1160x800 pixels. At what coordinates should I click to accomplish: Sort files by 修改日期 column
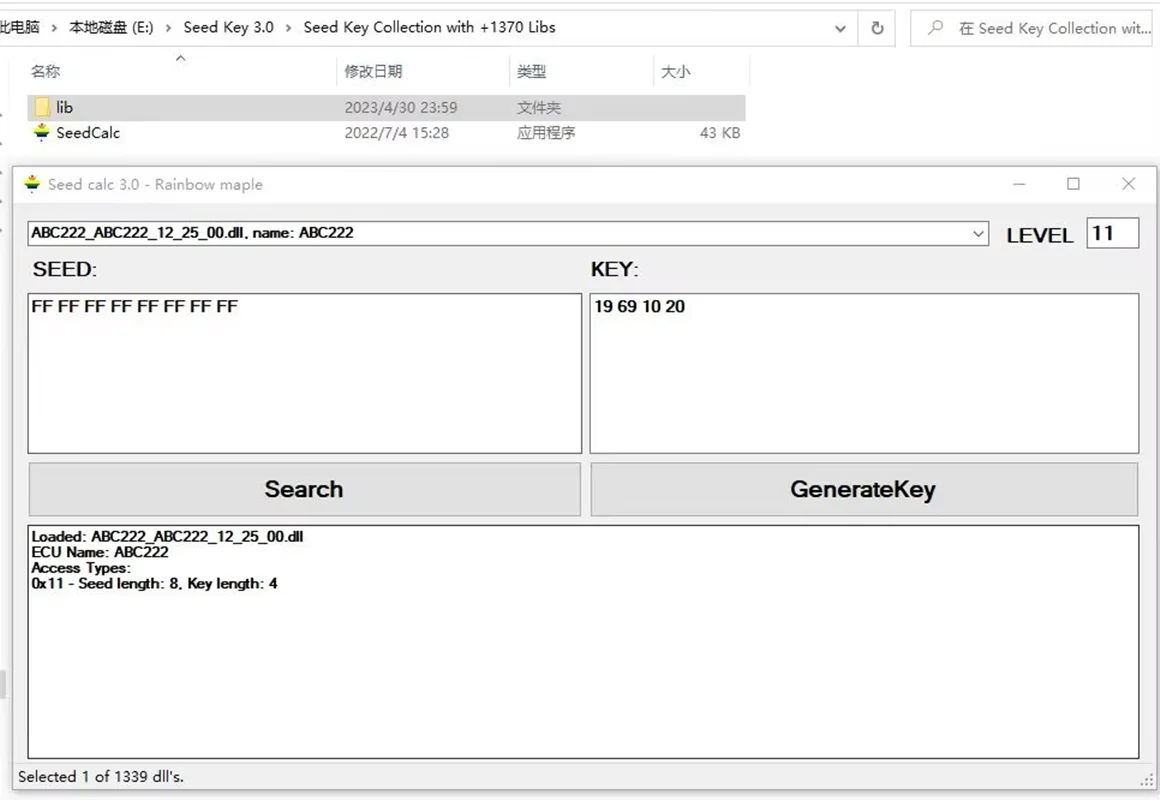pyautogui.click(x=373, y=71)
